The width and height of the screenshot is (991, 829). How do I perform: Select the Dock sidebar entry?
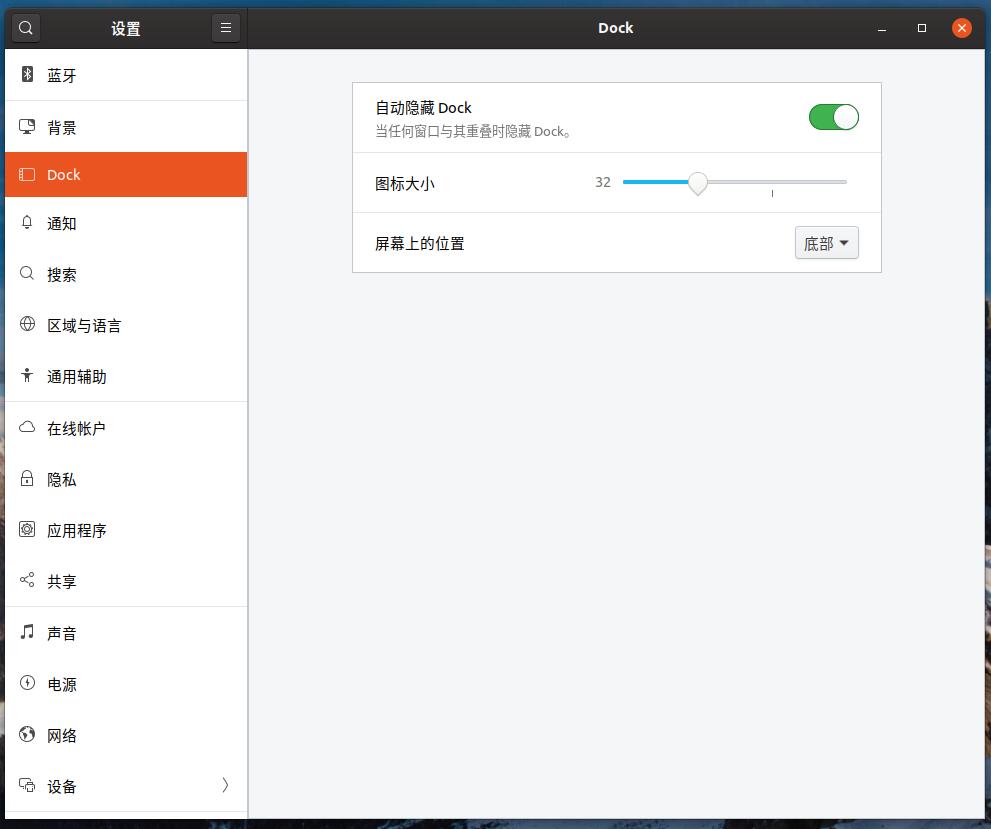tap(126, 174)
